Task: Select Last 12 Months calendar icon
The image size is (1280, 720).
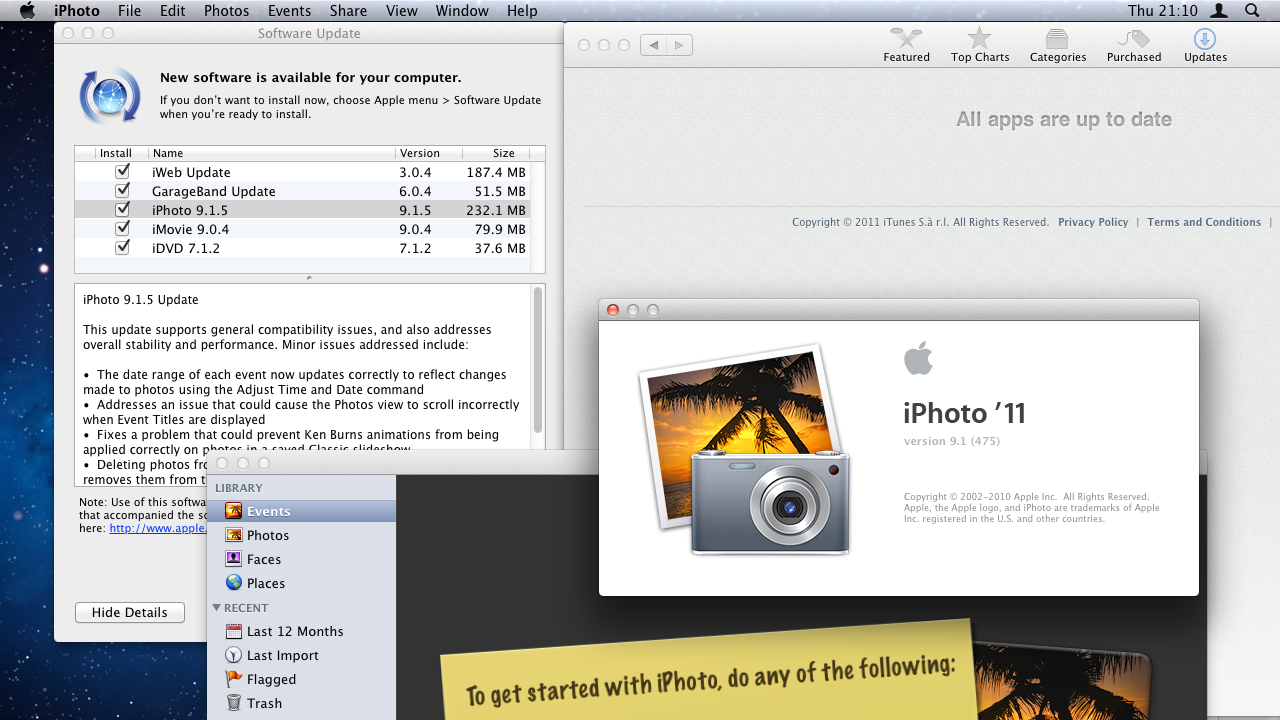Action: pyautogui.click(x=233, y=631)
